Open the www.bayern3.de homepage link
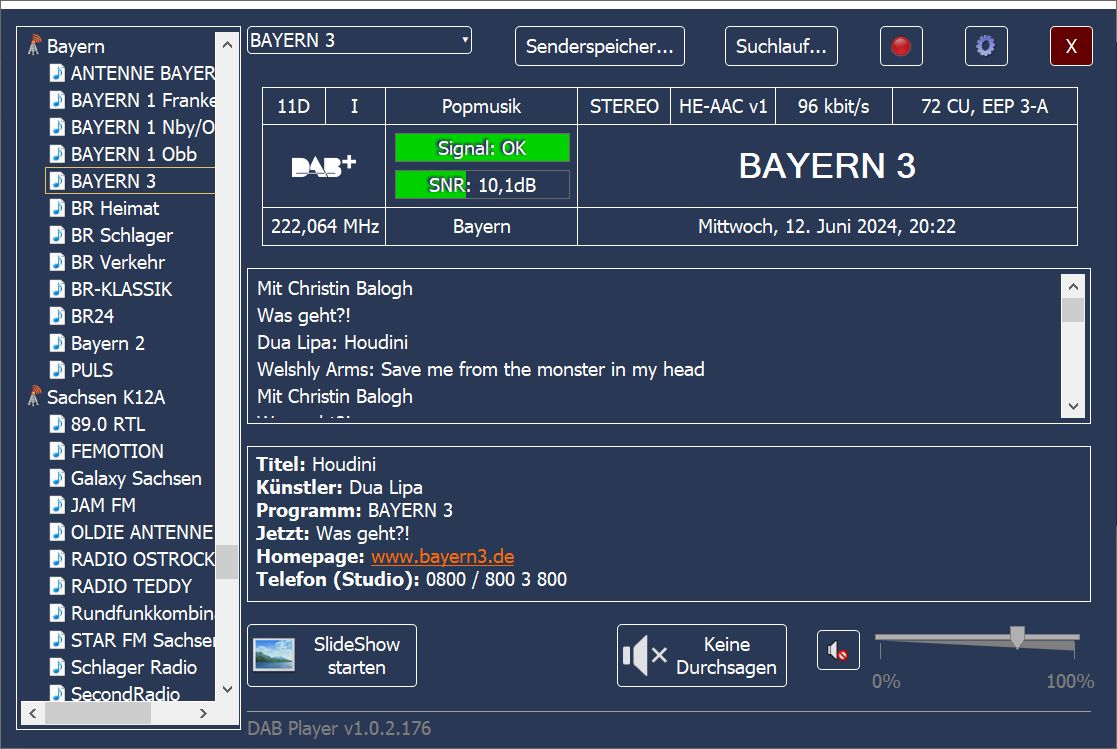This screenshot has width=1117, height=749. [x=442, y=557]
